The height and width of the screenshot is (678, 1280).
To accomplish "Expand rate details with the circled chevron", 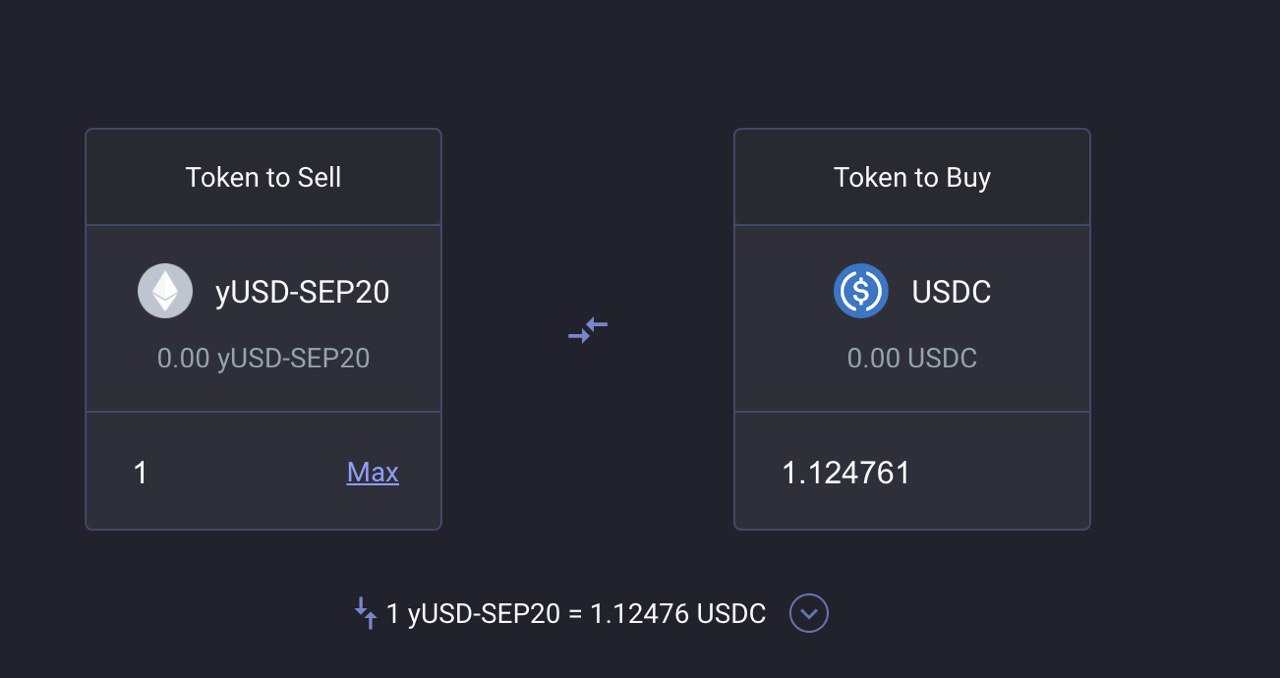I will [x=809, y=613].
